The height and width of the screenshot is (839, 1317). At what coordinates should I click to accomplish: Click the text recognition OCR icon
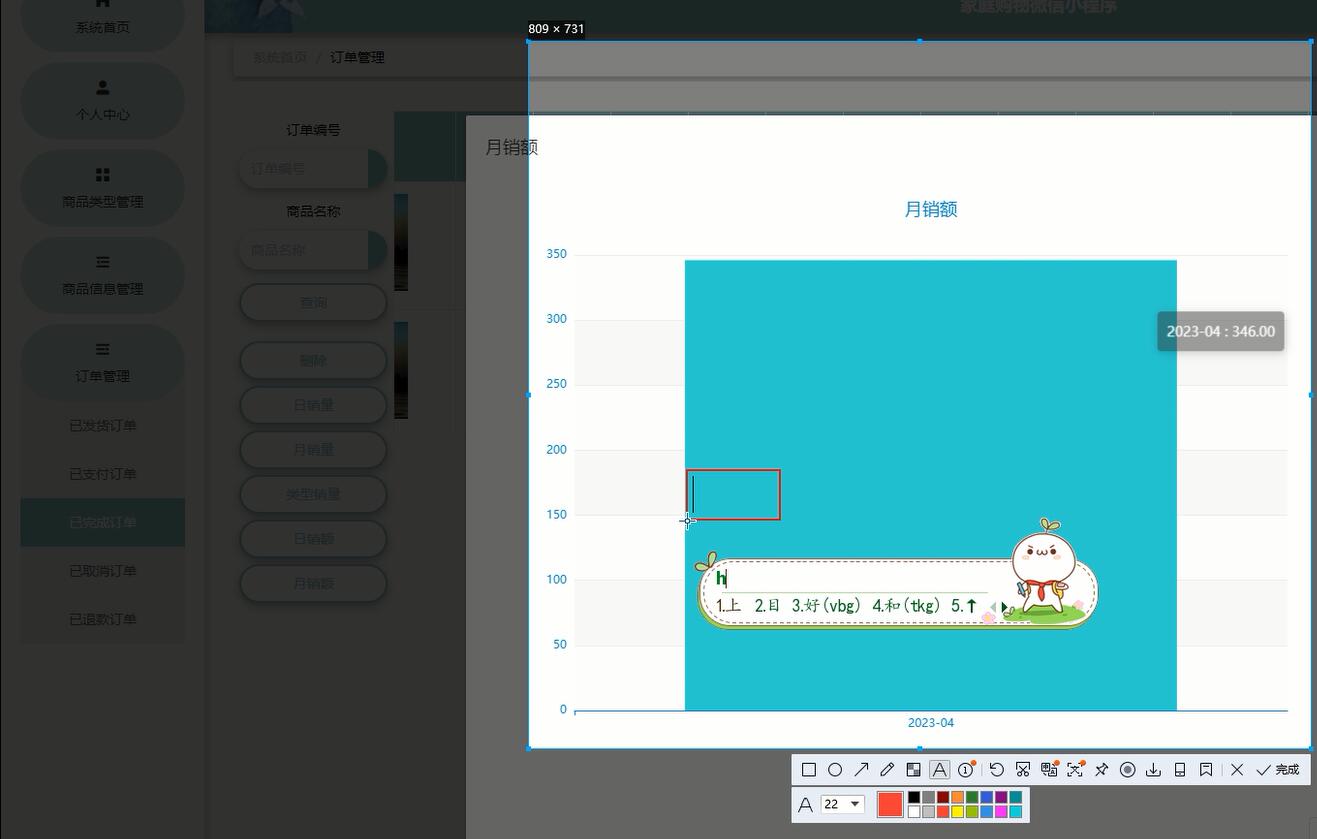click(1075, 769)
